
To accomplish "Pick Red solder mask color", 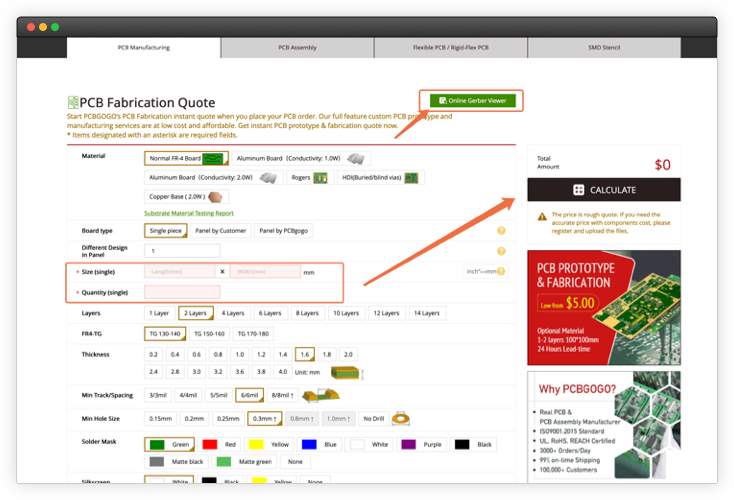I will [x=219, y=444].
